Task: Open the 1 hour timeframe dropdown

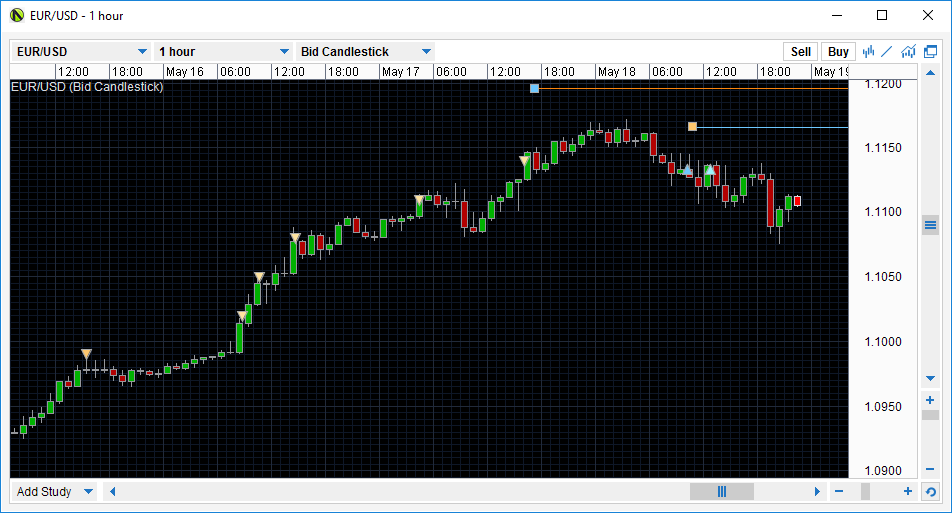Action: tap(223, 52)
